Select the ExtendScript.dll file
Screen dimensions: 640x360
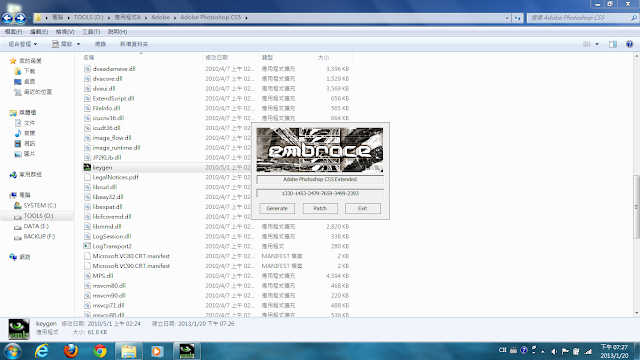click(x=113, y=98)
